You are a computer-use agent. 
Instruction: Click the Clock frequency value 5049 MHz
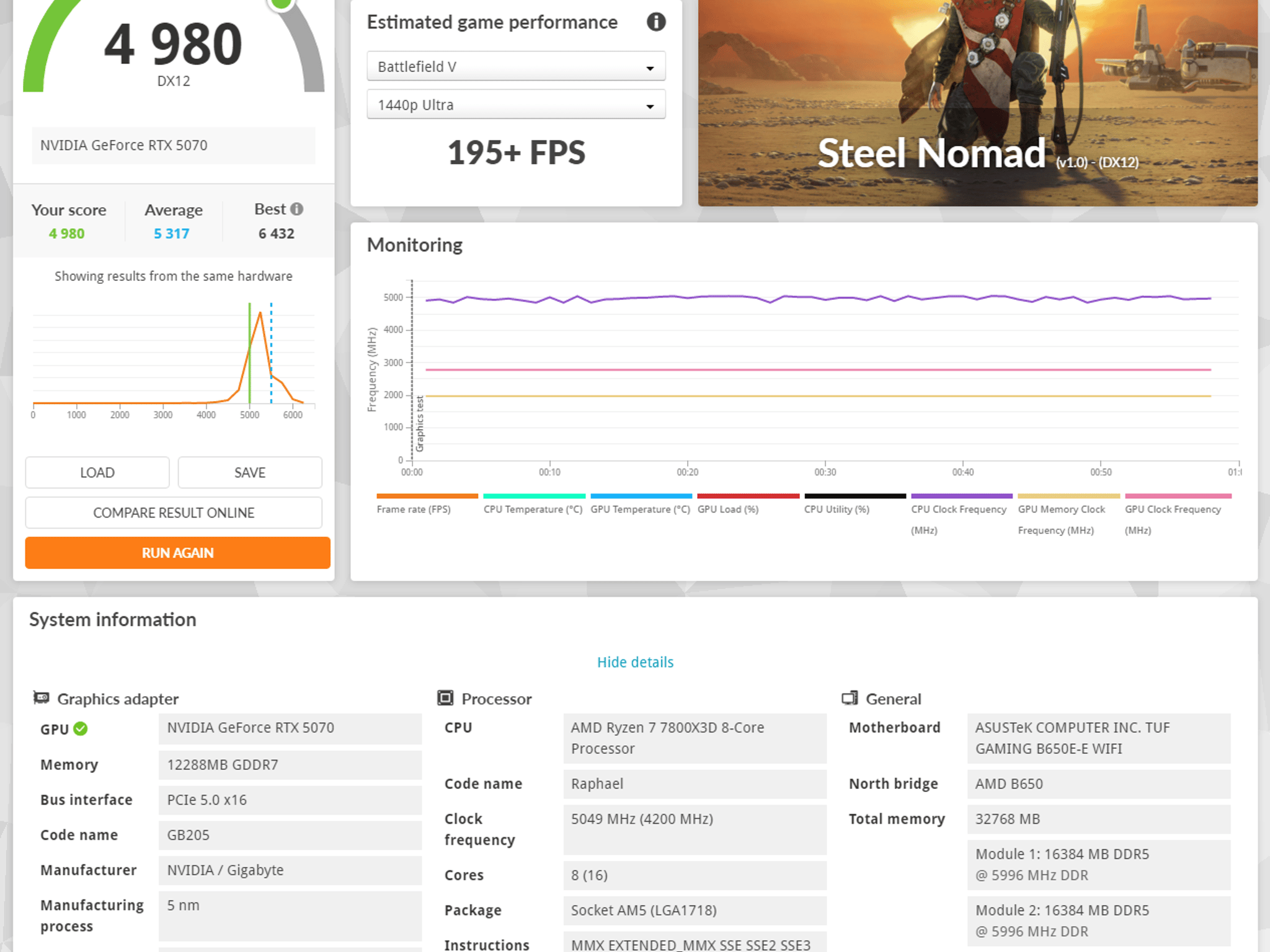[695, 830]
